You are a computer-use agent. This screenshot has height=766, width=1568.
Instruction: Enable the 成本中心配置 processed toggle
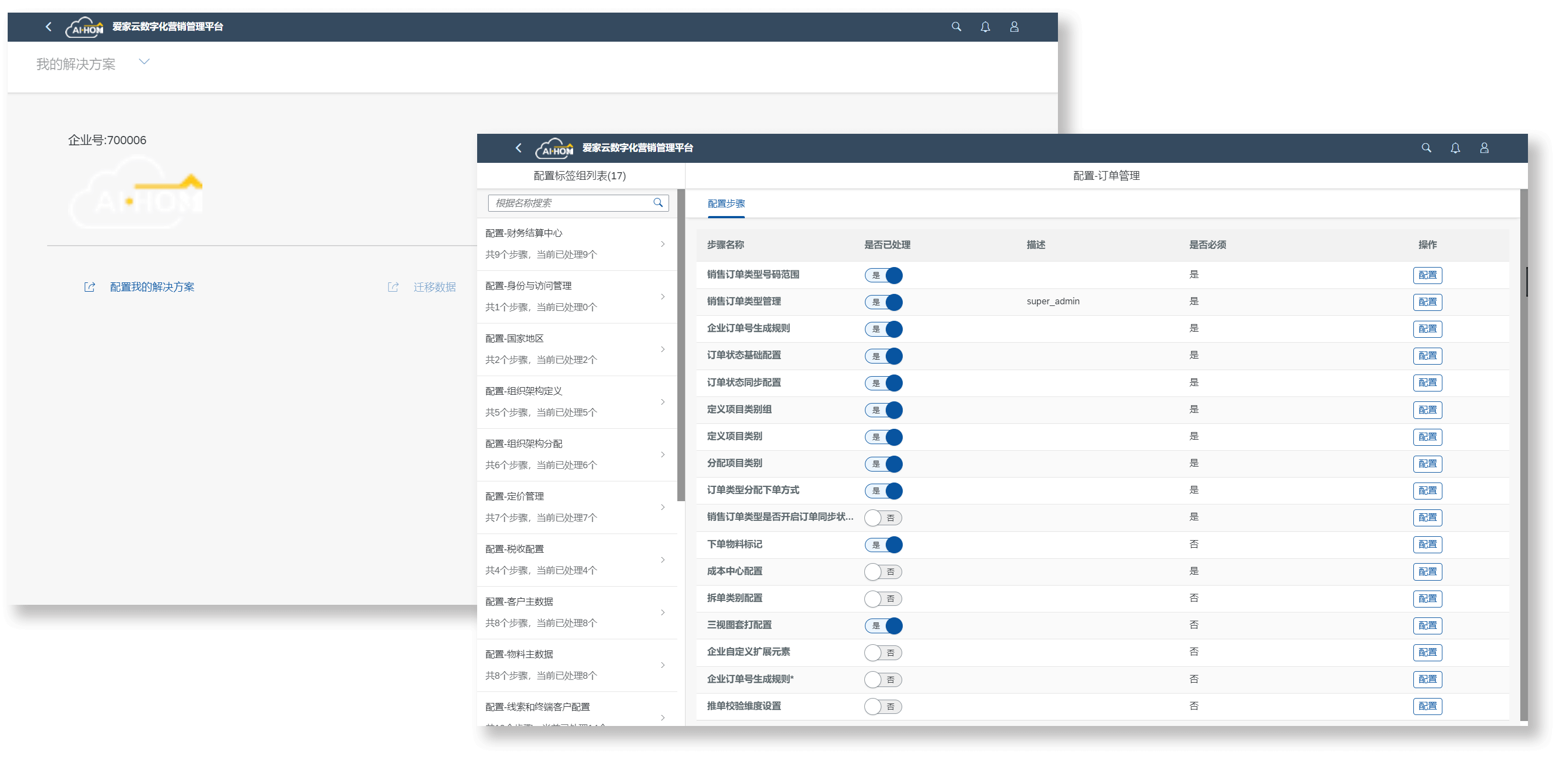coord(882,572)
